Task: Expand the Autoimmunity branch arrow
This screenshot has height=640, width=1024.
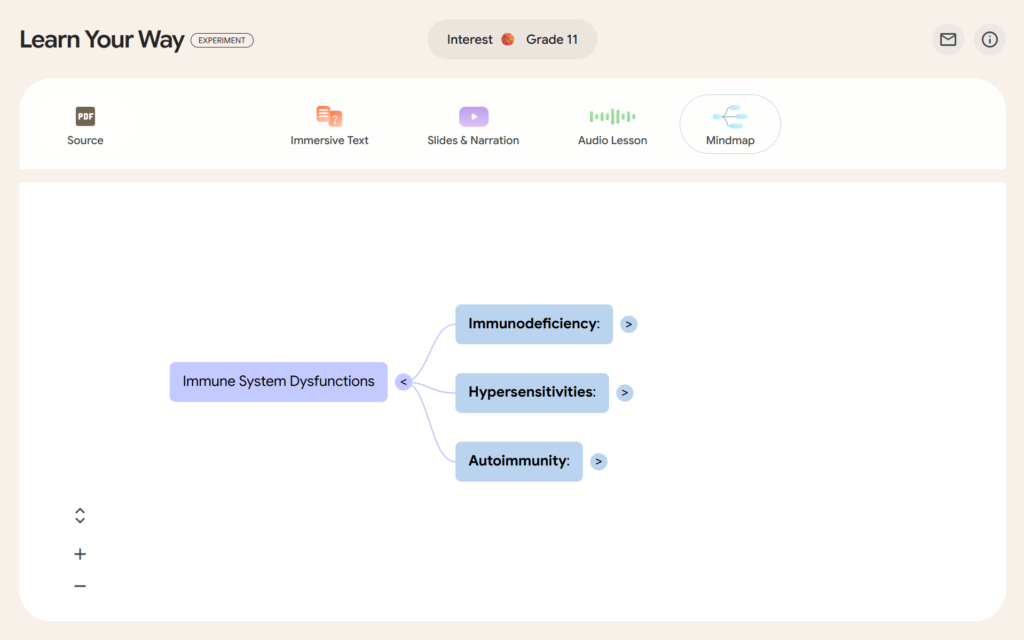Action: pyautogui.click(x=598, y=462)
